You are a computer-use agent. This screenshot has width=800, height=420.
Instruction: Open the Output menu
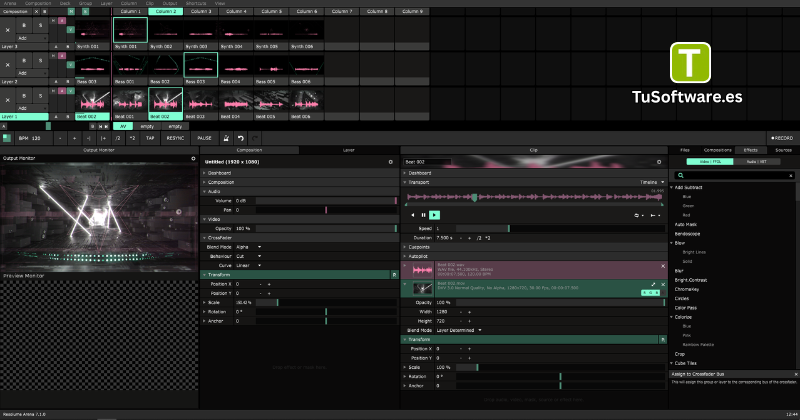click(170, 3)
